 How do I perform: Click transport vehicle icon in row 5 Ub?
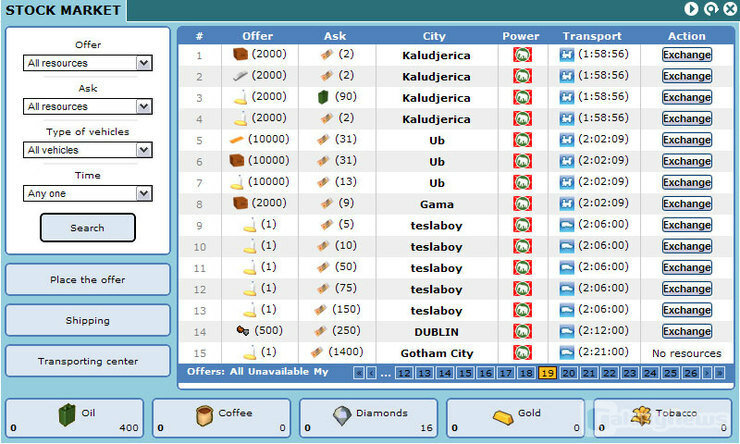pyautogui.click(x=566, y=140)
